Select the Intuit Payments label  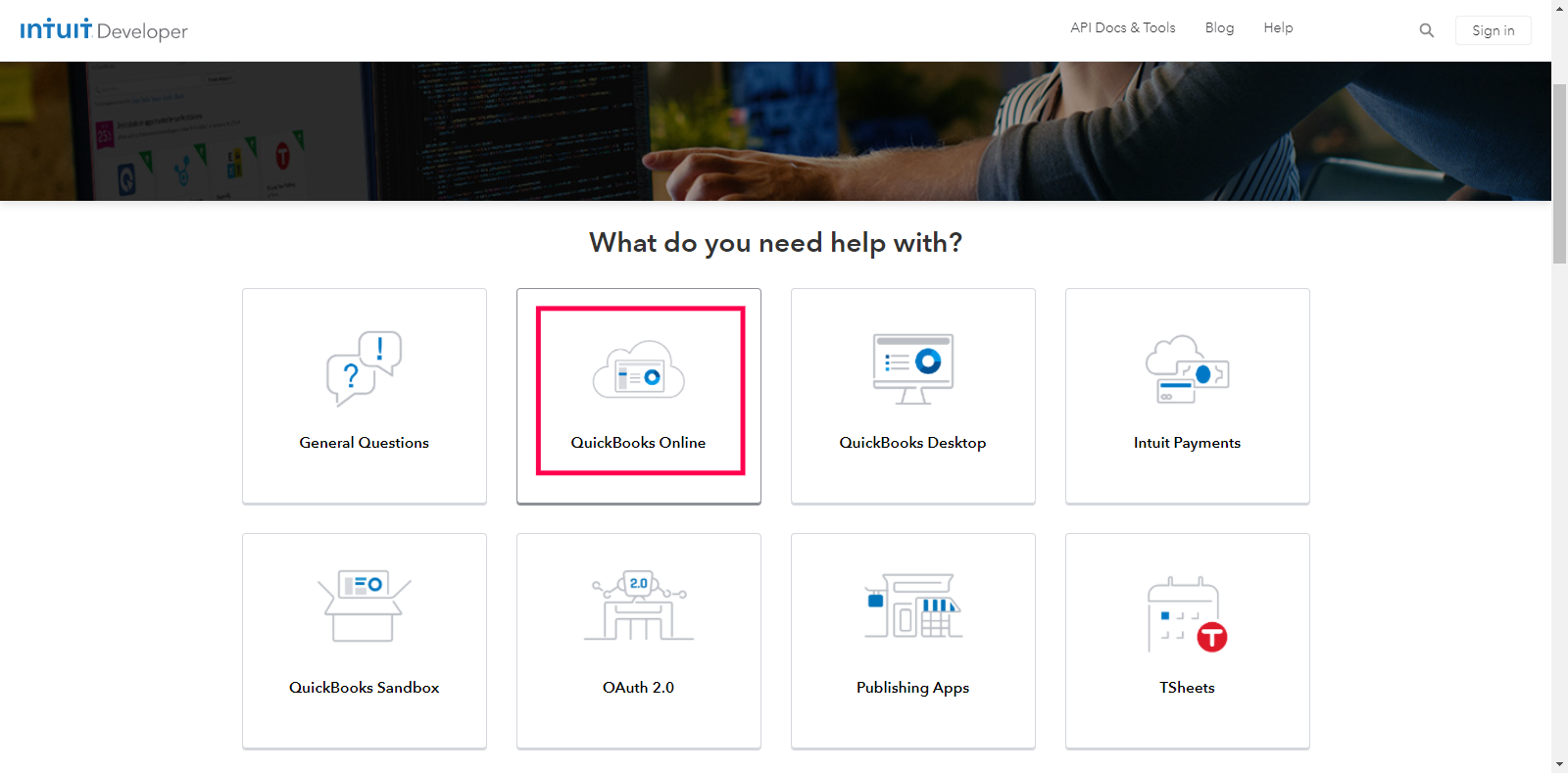click(x=1188, y=443)
